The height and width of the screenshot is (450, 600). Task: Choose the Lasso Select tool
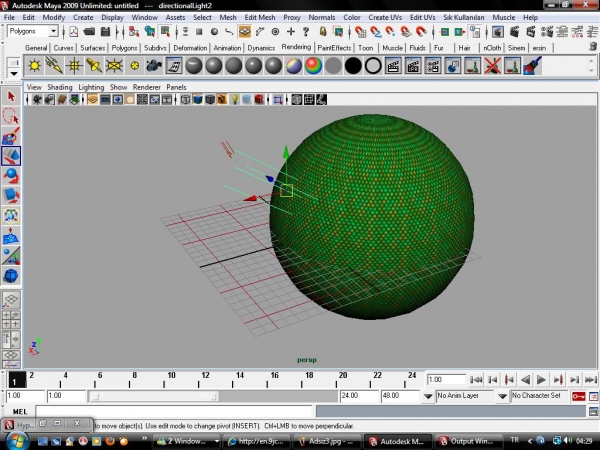tap(11, 116)
